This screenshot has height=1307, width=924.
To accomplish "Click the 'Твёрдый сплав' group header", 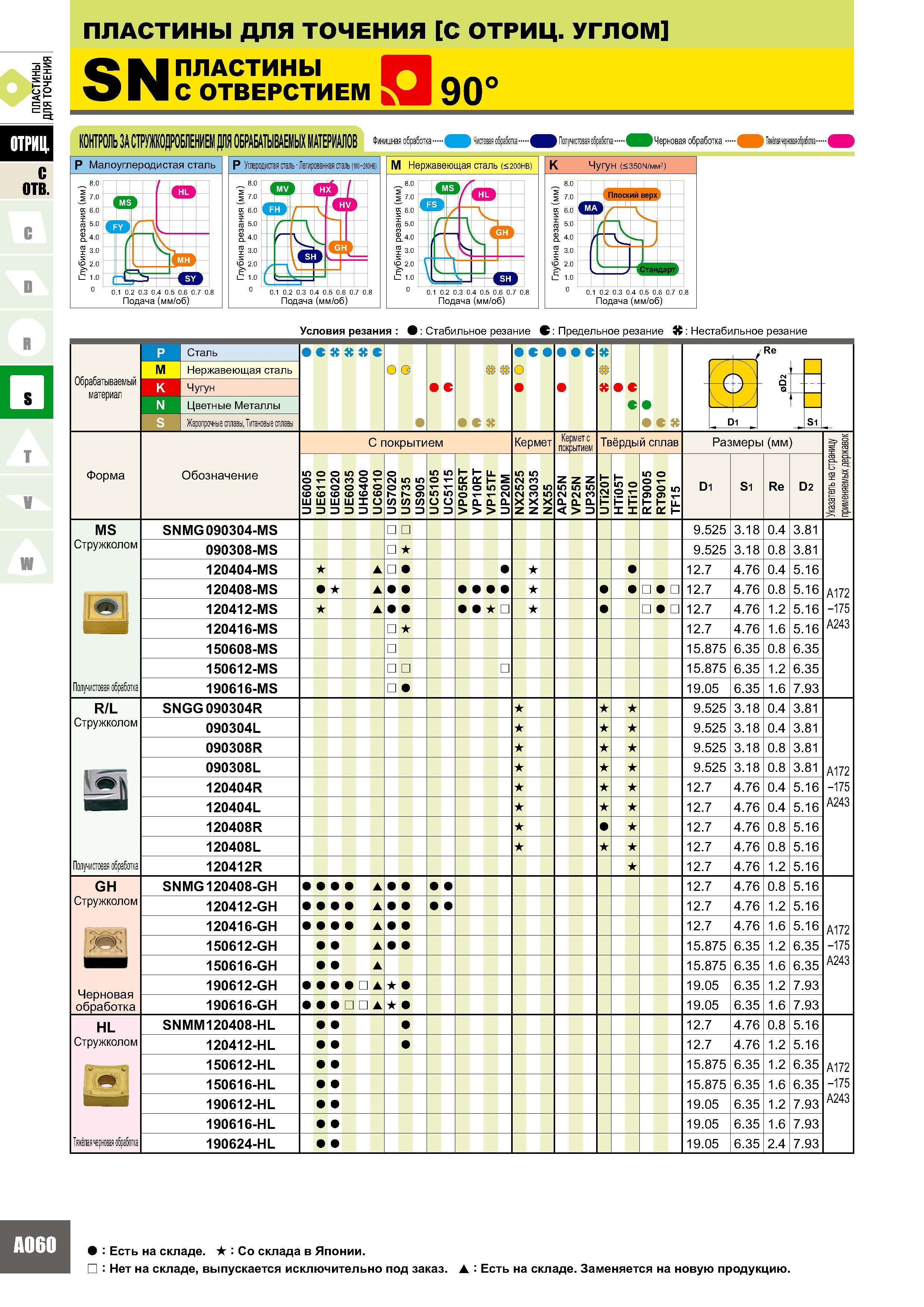I will pyautogui.click(x=639, y=442).
